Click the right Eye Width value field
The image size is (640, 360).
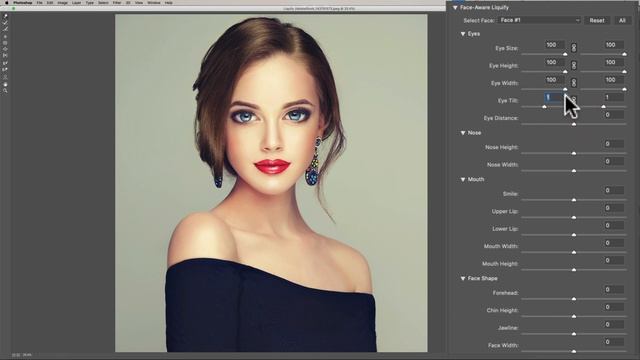tap(613, 80)
